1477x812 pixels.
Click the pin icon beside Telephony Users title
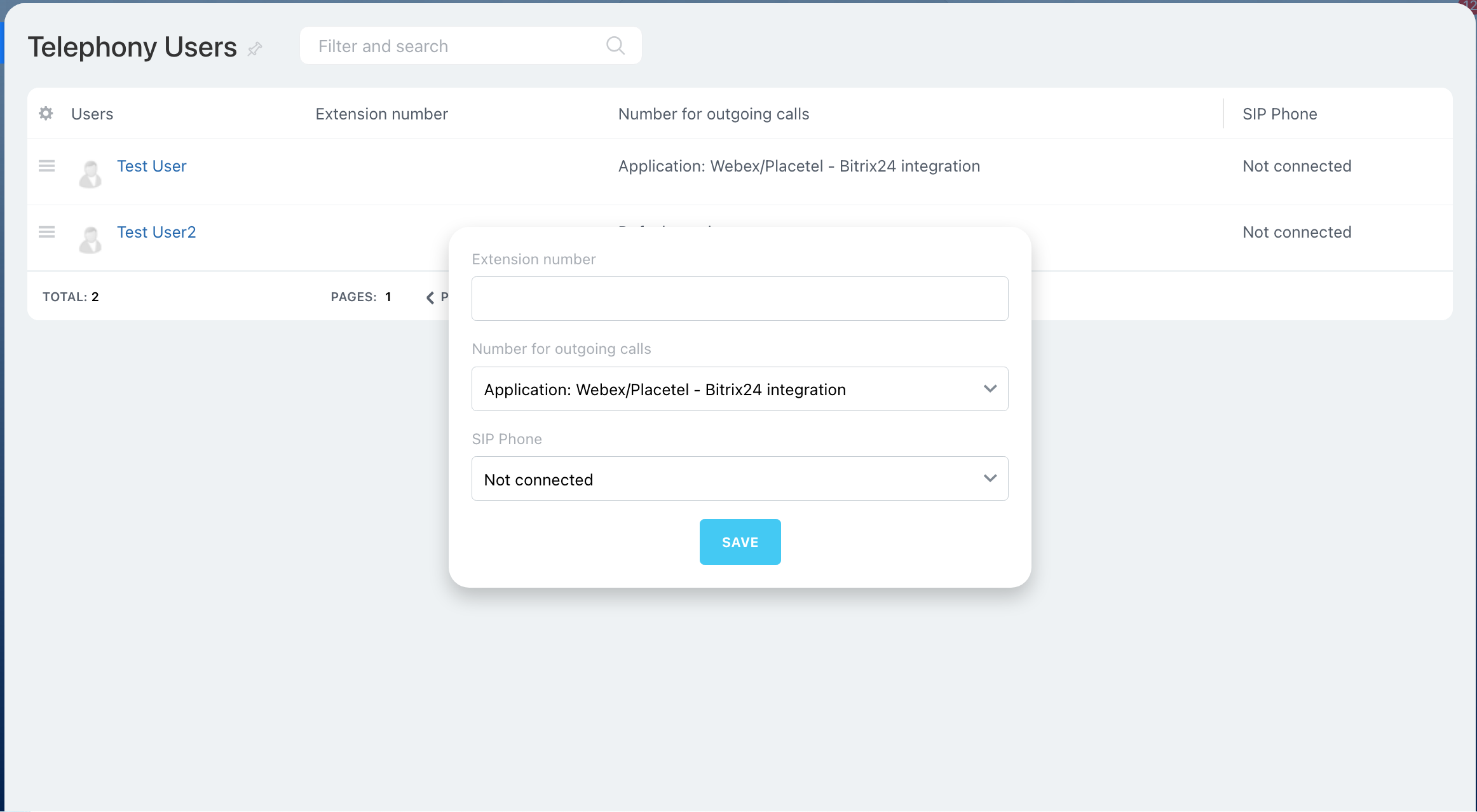[x=255, y=49]
